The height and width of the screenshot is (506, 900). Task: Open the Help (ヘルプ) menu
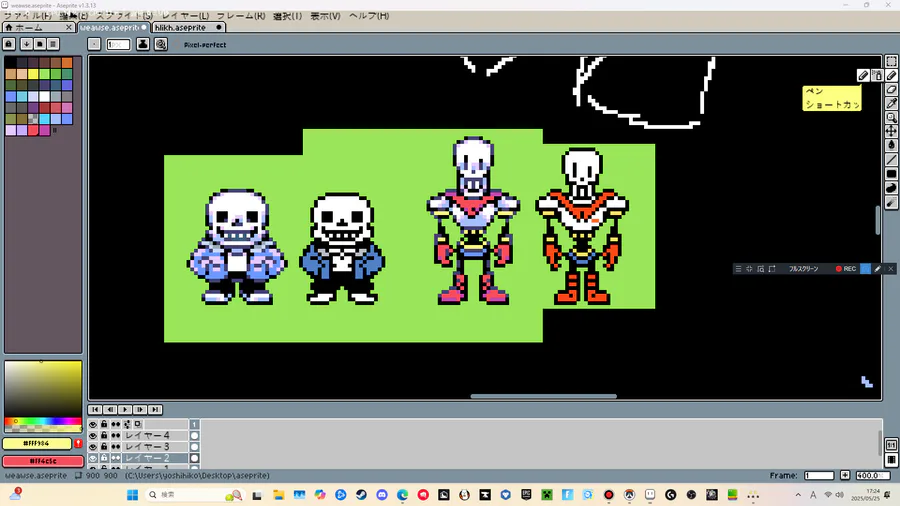point(368,15)
